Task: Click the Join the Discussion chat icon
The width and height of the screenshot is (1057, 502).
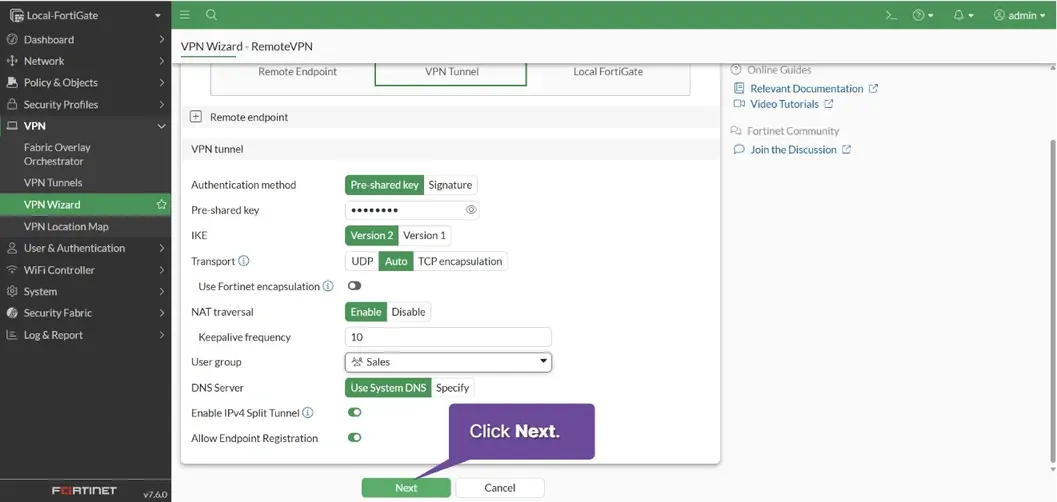Action: pos(739,150)
